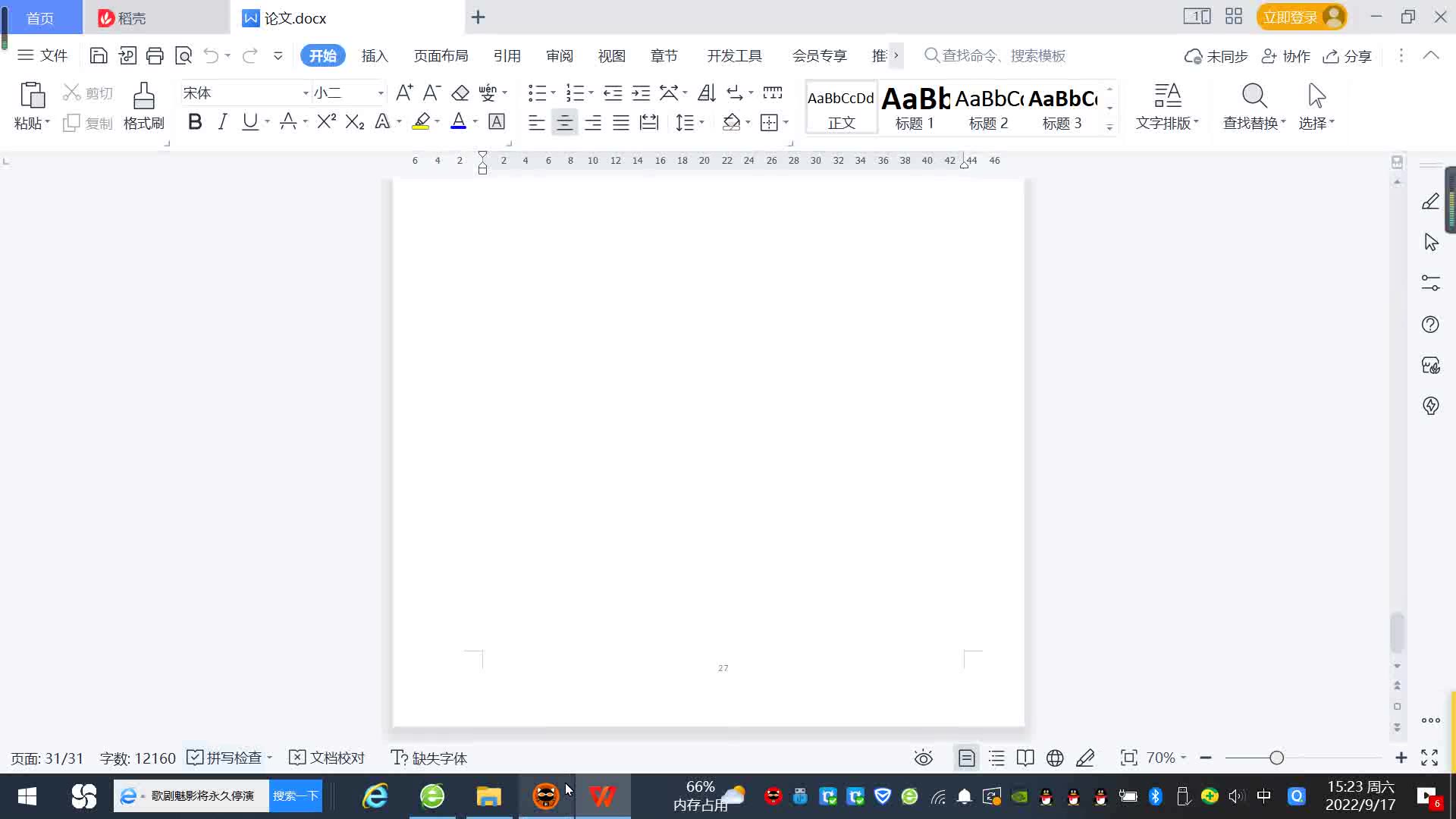The image size is (1456, 819).
Task: Click 分享 share button
Action: click(x=1347, y=56)
